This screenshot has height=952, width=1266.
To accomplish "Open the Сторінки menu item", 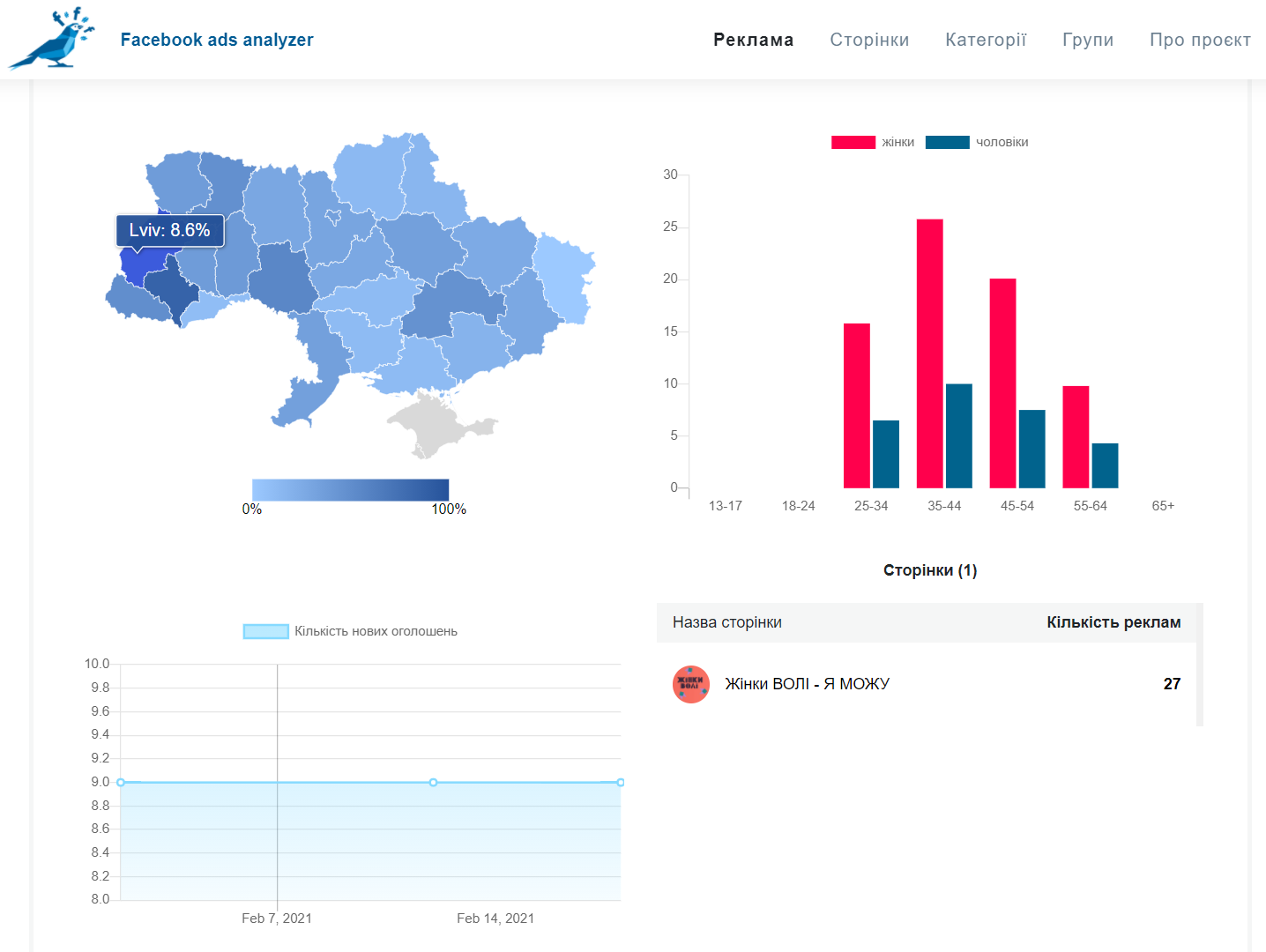I will [869, 40].
